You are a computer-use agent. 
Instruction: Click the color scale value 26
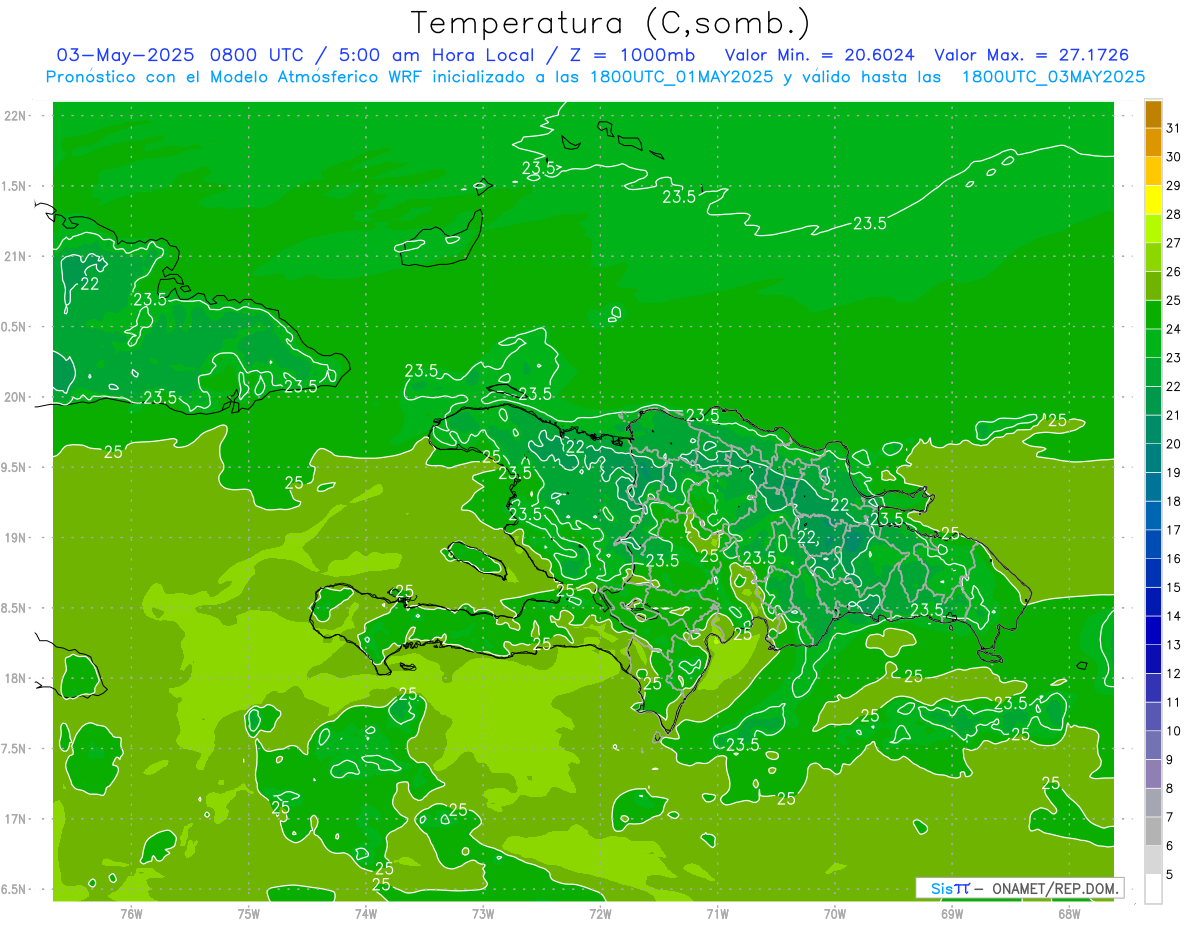point(1174,272)
